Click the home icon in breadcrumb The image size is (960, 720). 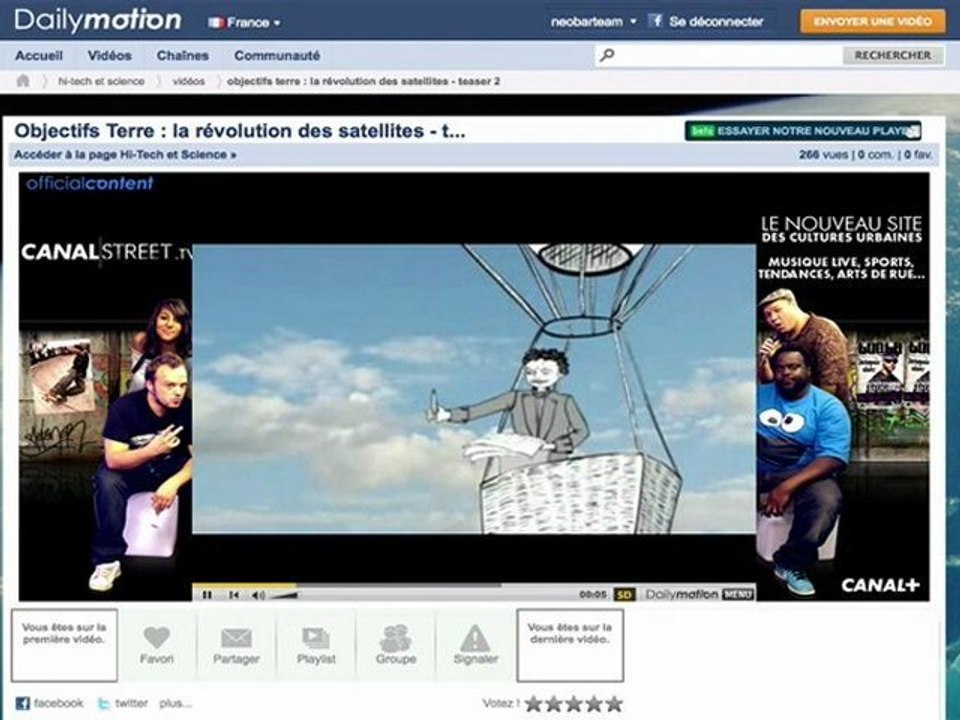point(23,81)
